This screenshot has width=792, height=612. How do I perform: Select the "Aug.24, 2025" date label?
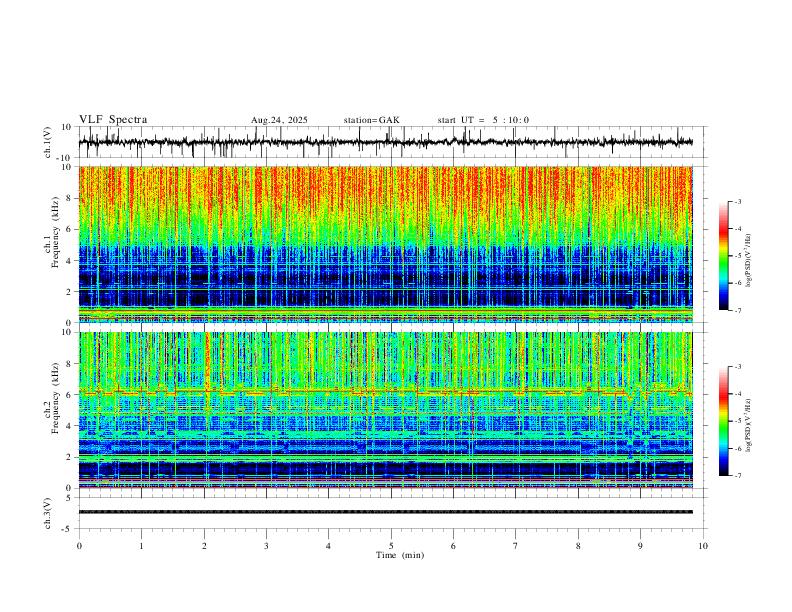[x=279, y=120]
